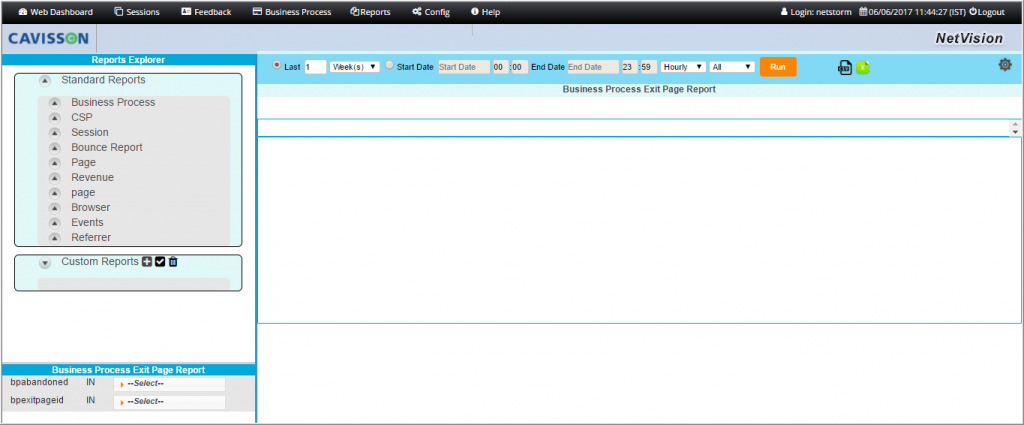Click the CAVISSON logo
The width and height of the screenshot is (1024, 425).
coord(48,39)
